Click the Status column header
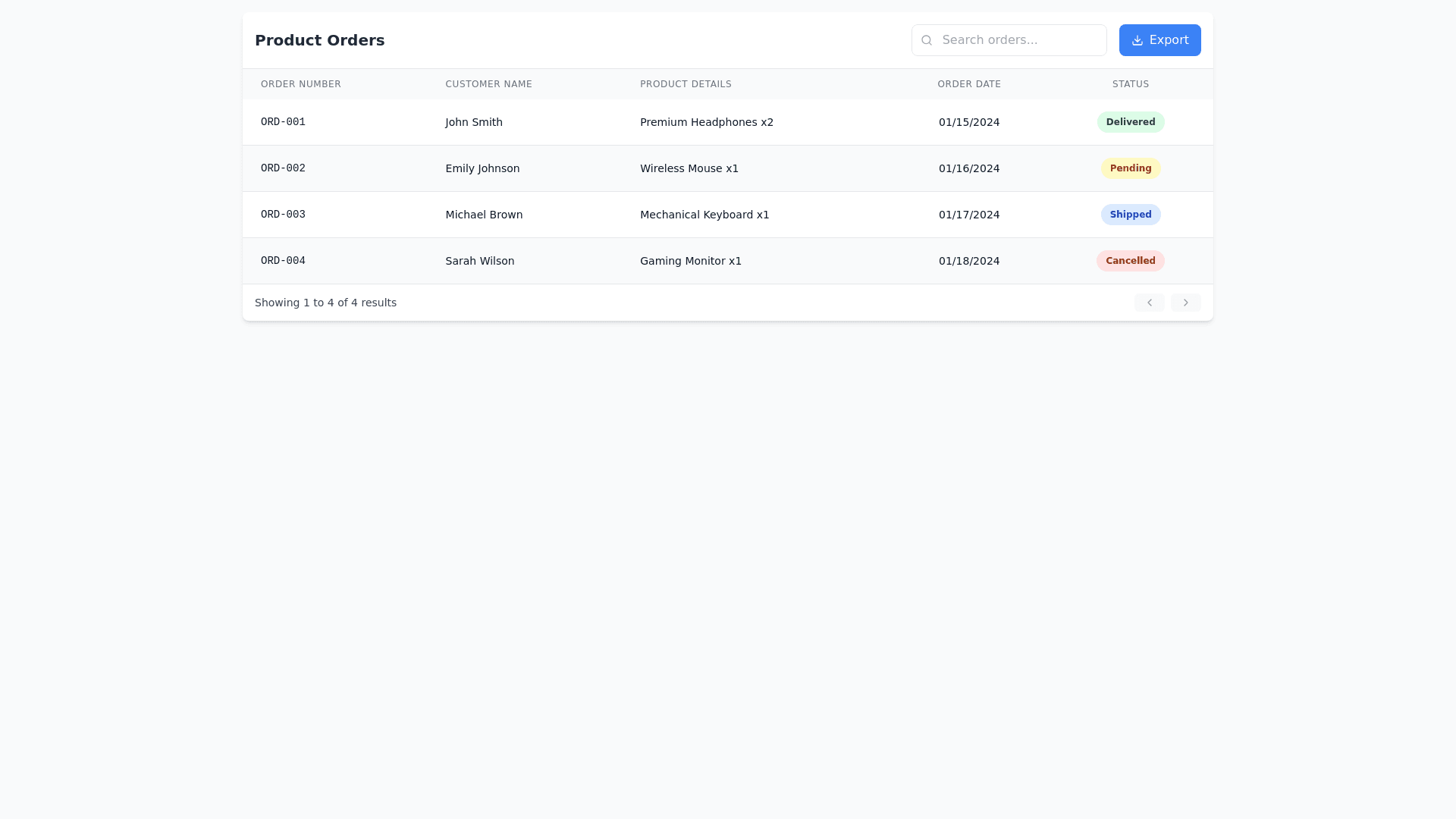This screenshot has width=1456, height=819. pos(1130,84)
